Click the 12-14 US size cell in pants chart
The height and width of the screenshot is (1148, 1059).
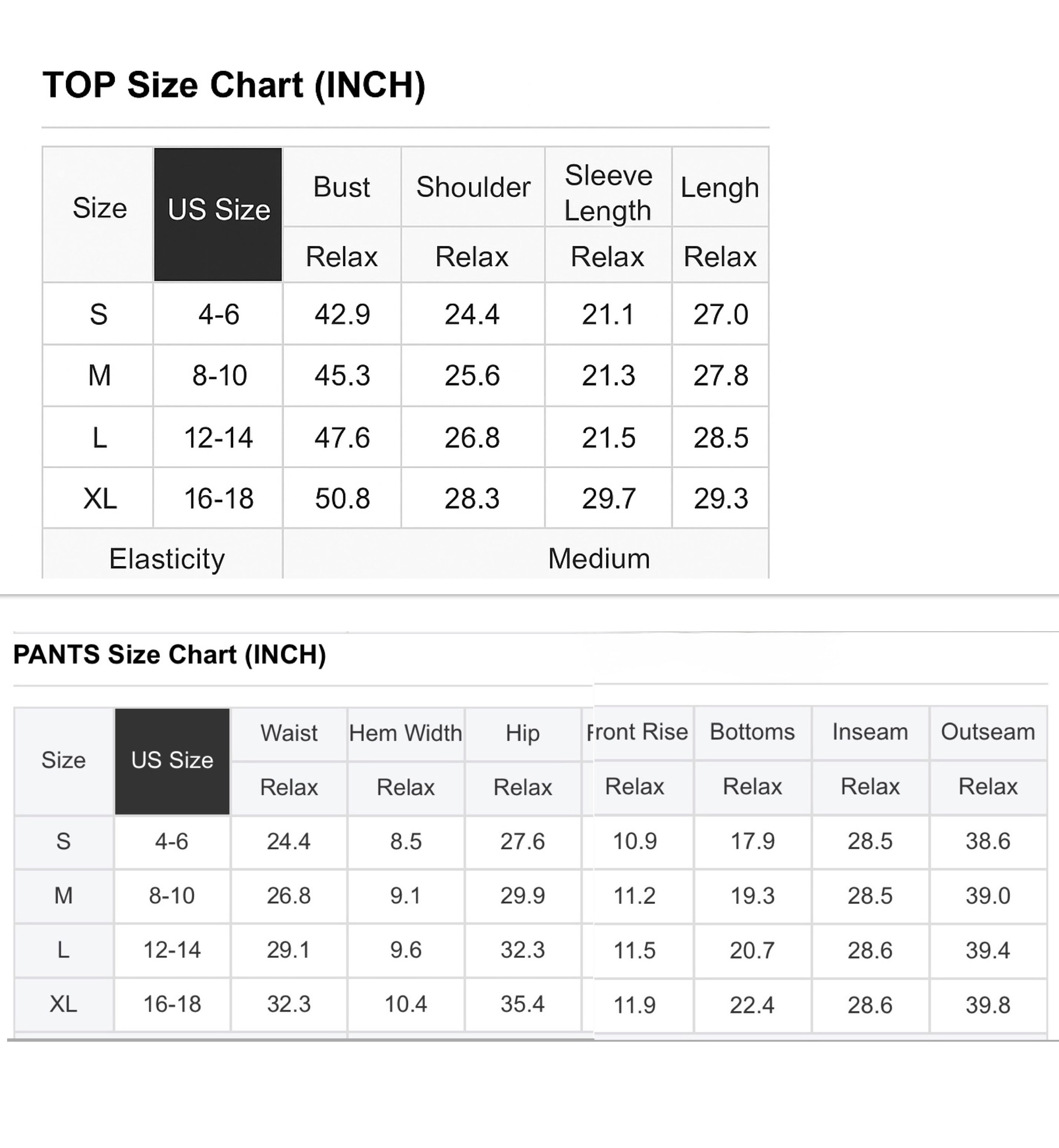pos(172,950)
